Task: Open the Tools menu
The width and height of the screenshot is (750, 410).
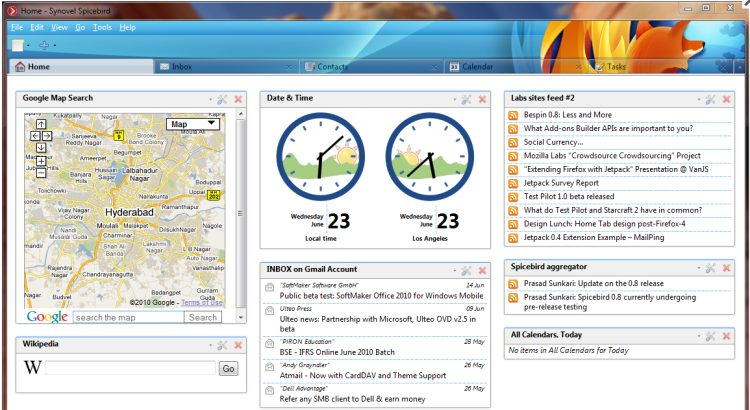Action: click(x=102, y=28)
